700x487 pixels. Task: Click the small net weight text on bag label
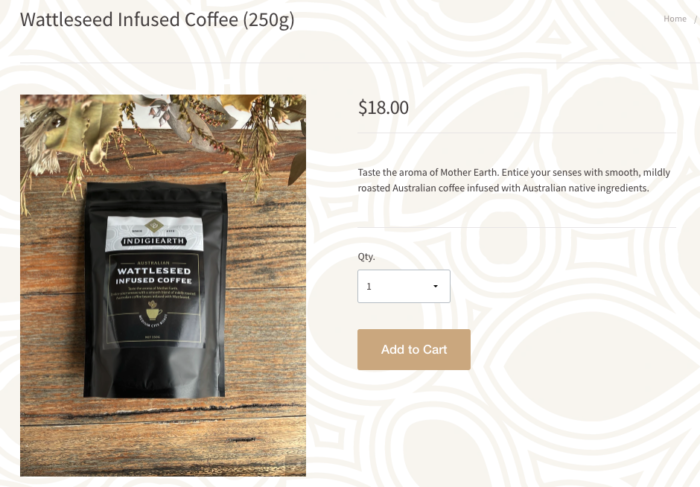[x=153, y=337]
